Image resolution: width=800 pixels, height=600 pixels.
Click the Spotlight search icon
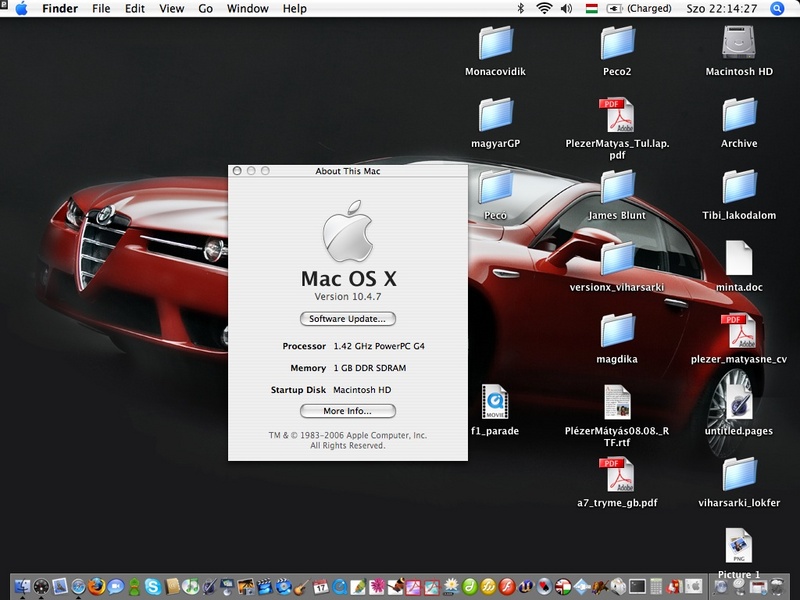click(x=777, y=9)
